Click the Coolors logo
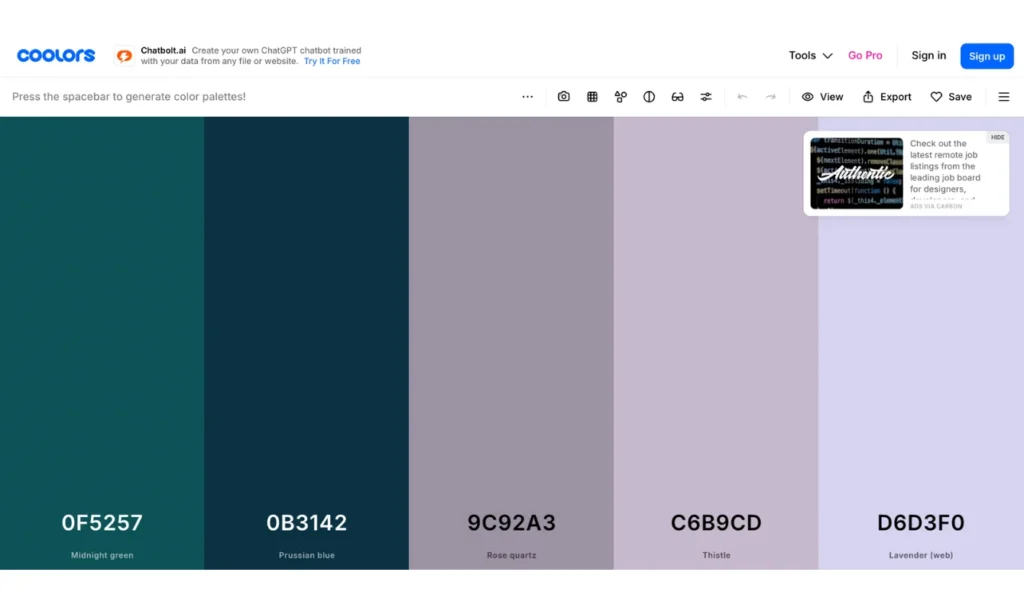Image resolution: width=1024 pixels, height=611 pixels. pyautogui.click(x=56, y=56)
